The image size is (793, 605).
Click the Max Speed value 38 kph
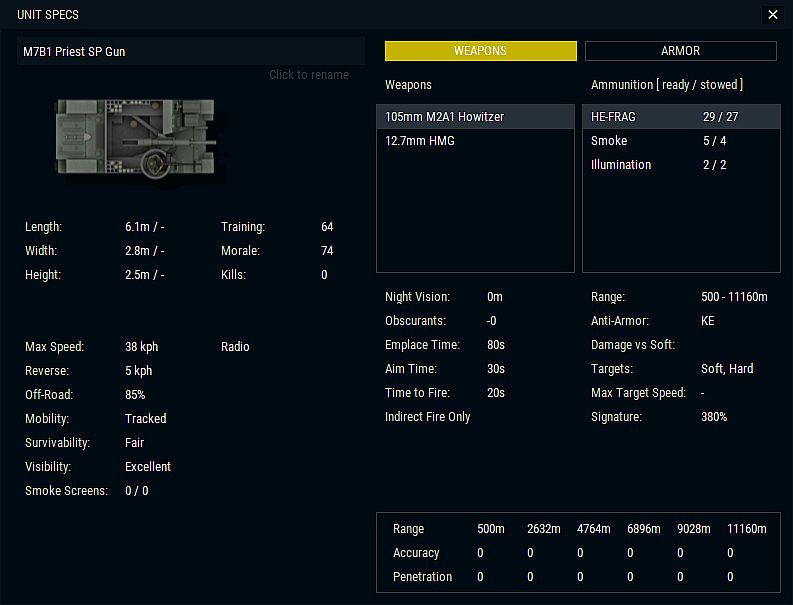[142, 347]
